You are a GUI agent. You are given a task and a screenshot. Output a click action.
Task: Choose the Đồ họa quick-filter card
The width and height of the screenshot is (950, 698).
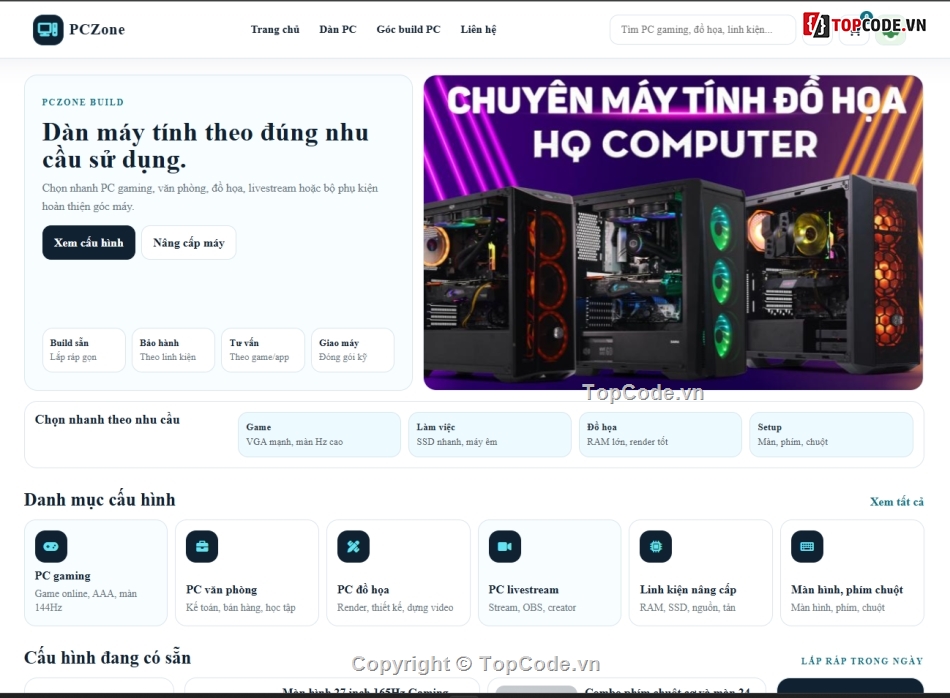click(x=660, y=434)
